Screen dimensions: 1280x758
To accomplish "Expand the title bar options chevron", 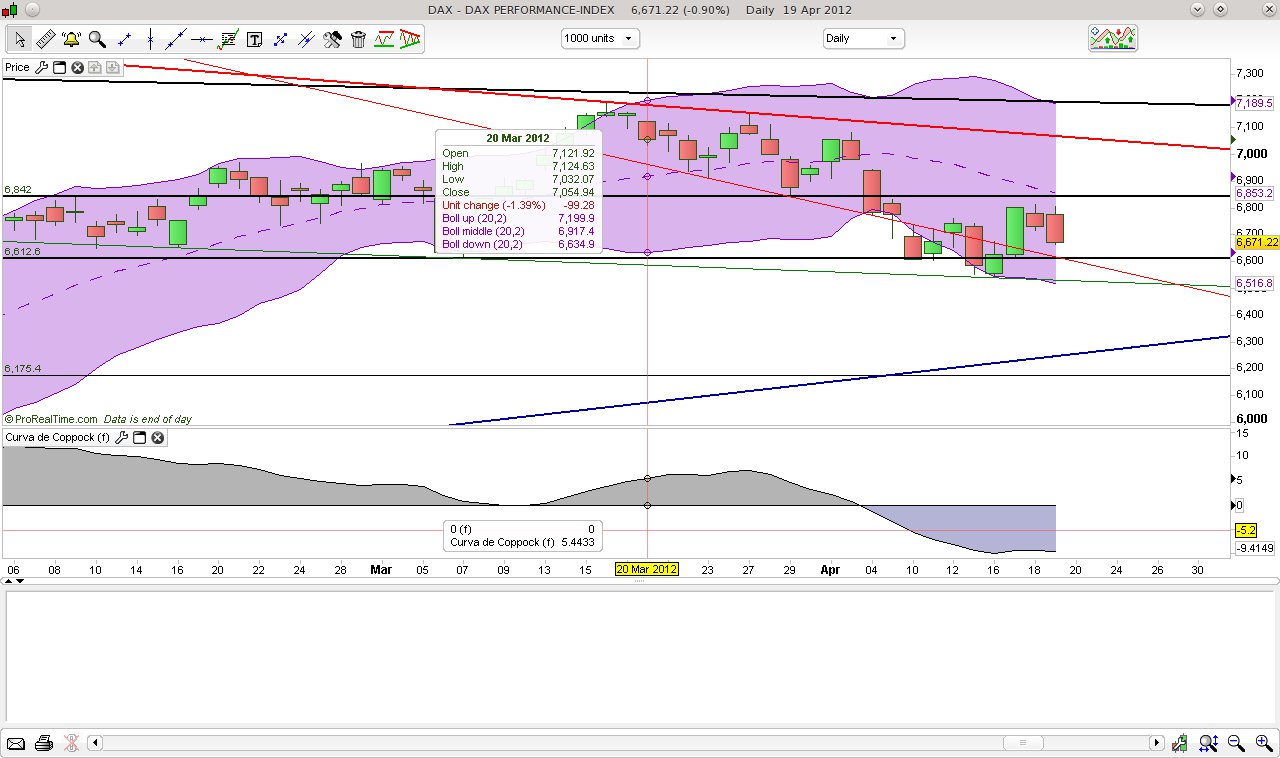I will coord(1196,8).
